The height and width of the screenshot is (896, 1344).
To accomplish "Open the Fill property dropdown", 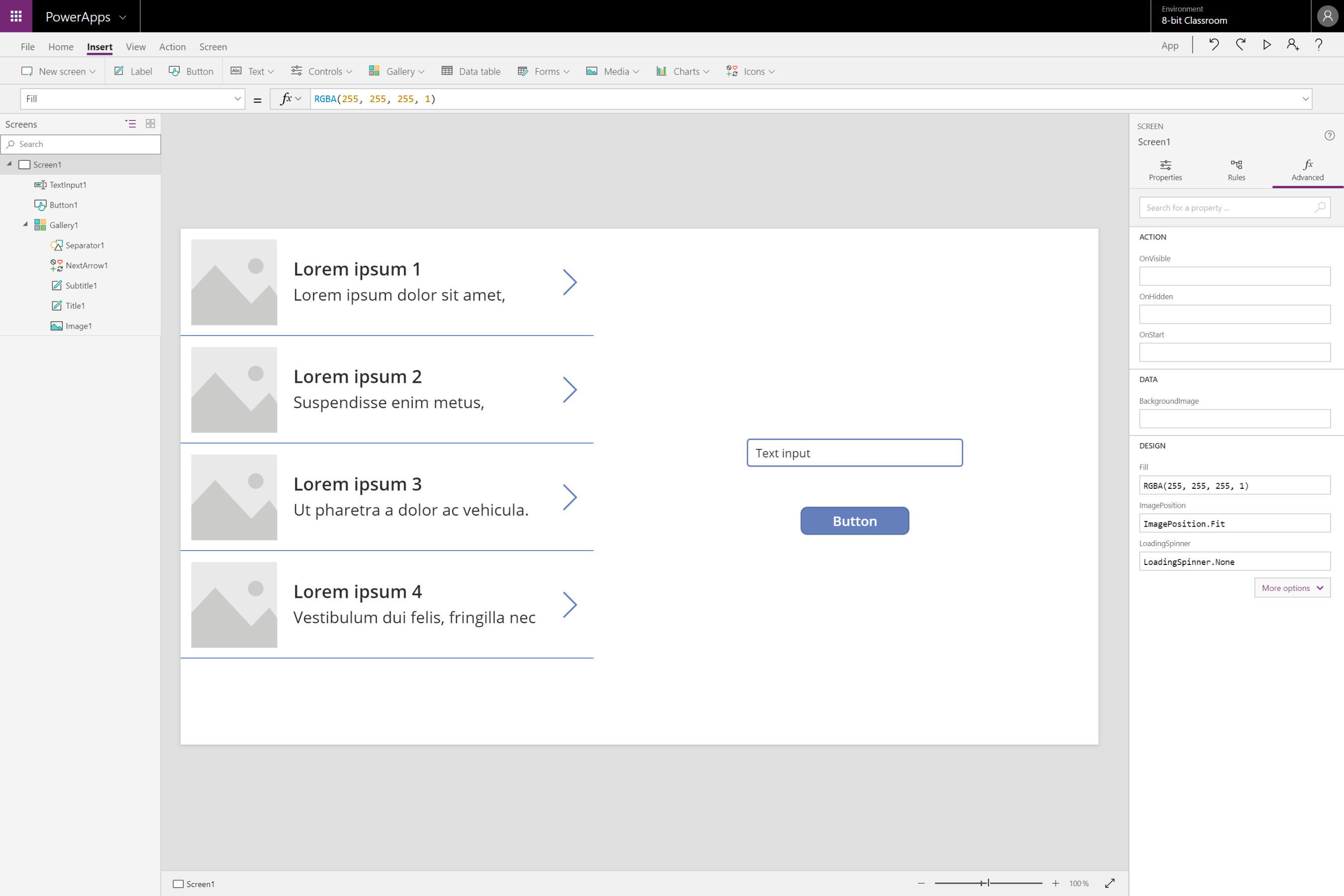I will [237, 99].
